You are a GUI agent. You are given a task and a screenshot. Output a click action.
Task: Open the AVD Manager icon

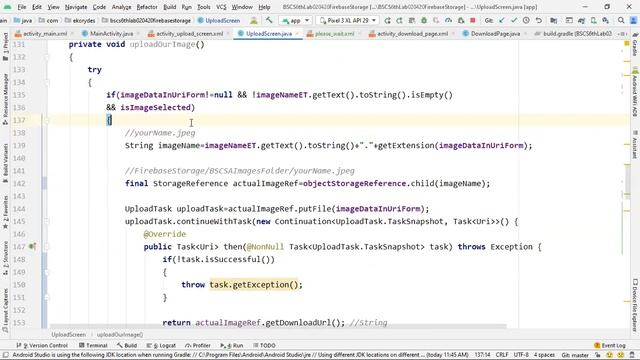593,20
